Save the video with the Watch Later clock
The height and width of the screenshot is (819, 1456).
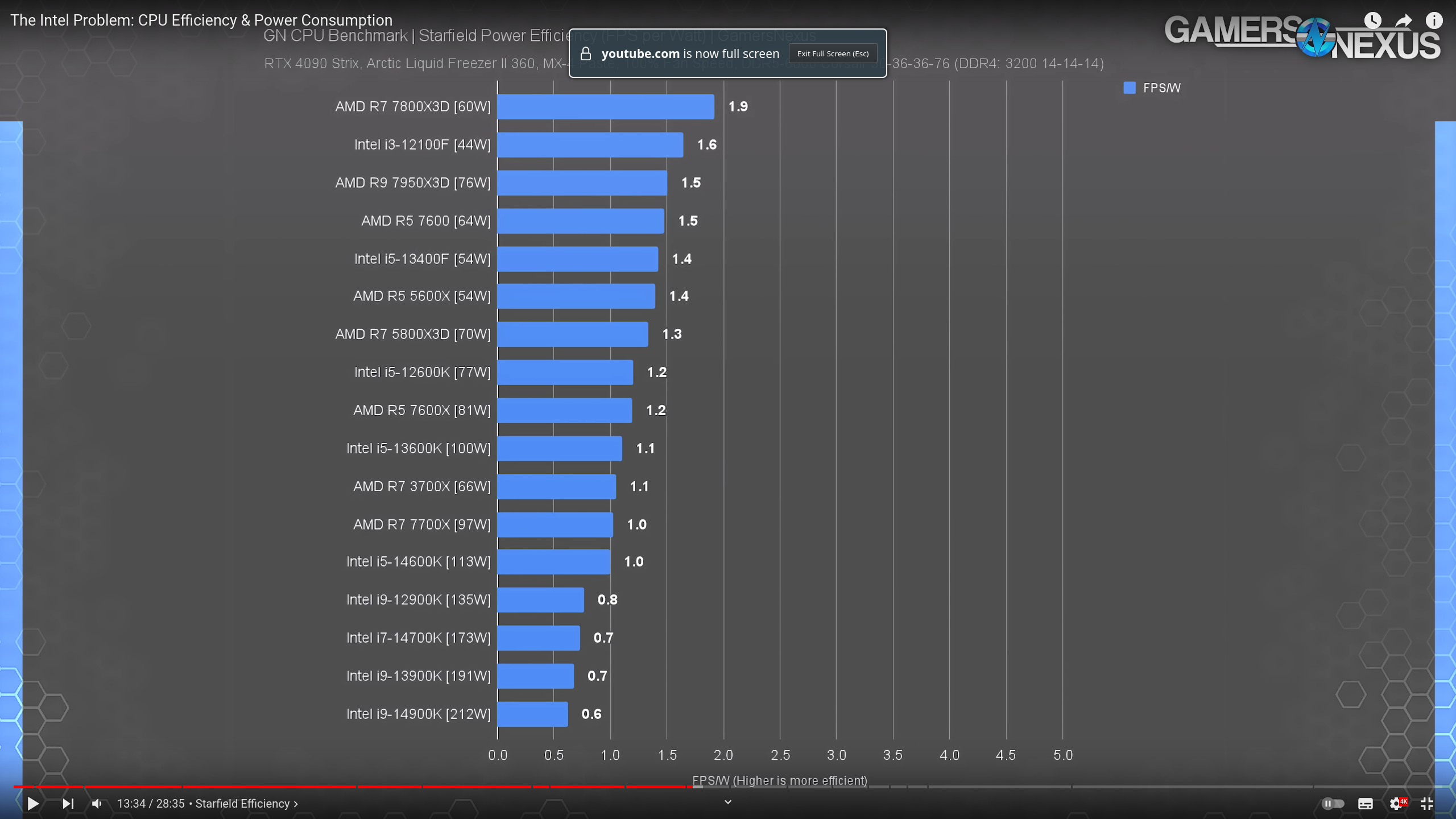point(1373,20)
